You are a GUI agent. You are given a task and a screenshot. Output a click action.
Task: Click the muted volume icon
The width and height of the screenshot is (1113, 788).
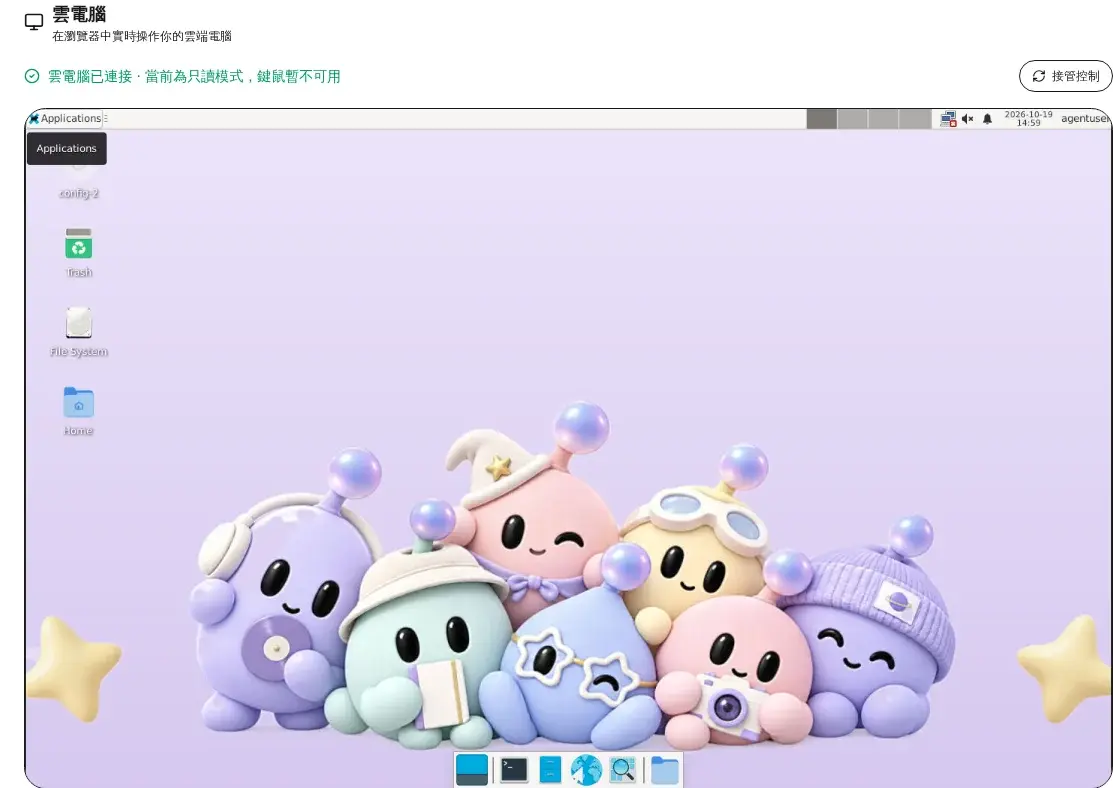967,119
